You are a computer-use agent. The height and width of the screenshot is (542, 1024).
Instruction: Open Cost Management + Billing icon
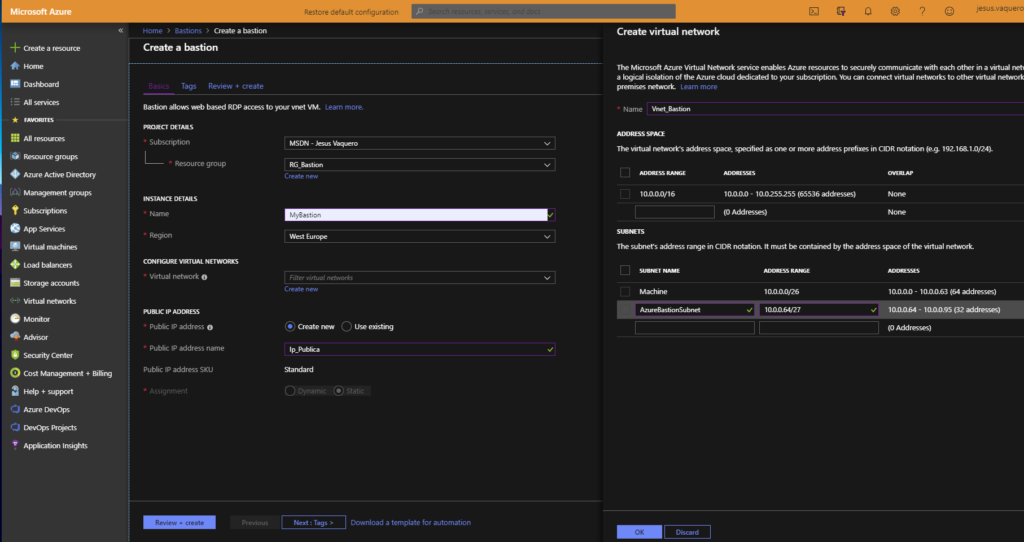(x=15, y=373)
